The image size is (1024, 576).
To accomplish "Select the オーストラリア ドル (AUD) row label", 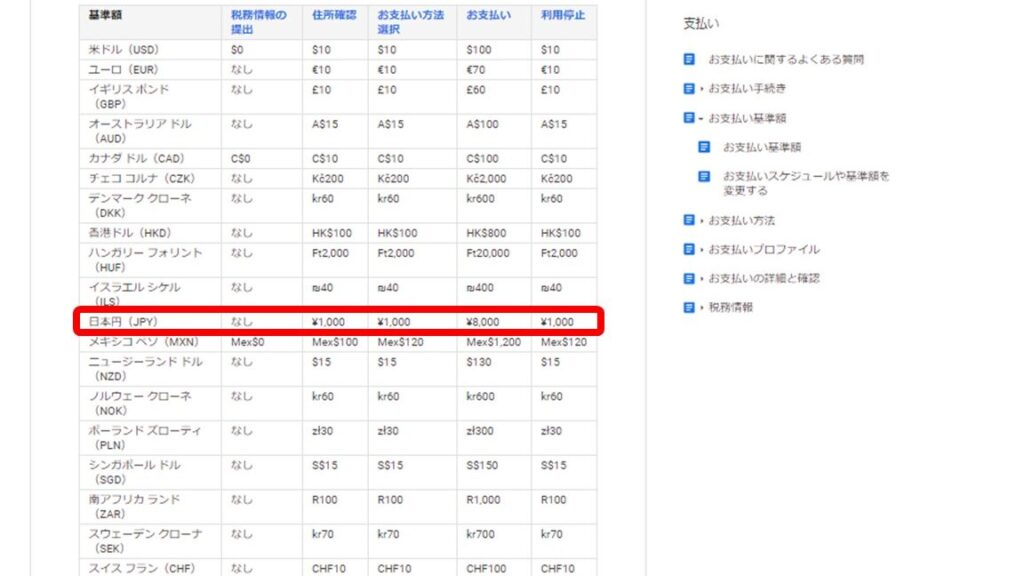I will pos(140,131).
